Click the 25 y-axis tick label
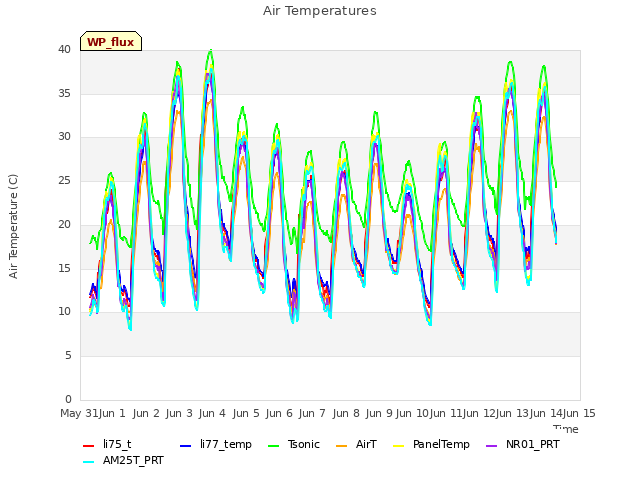Image resolution: width=640 pixels, height=480 pixels. [x=64, y=180]
